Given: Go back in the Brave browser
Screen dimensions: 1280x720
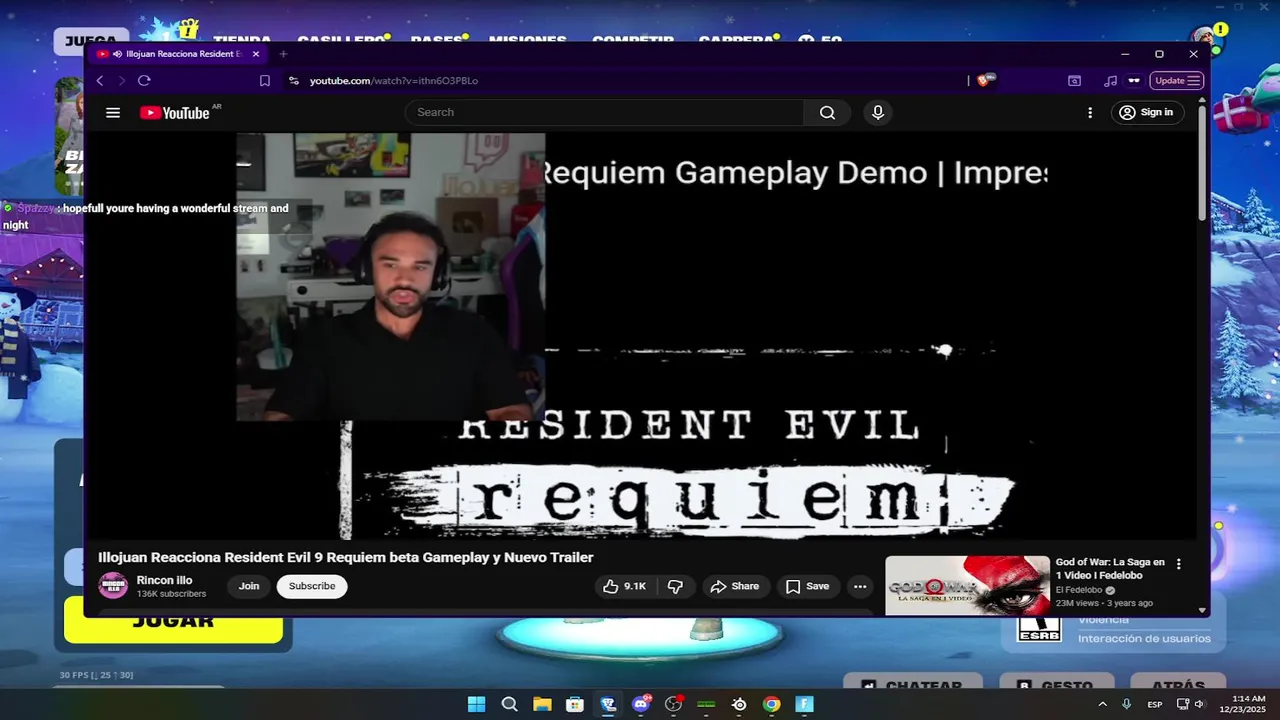Looking at the screenshot, I should [99, 81].
